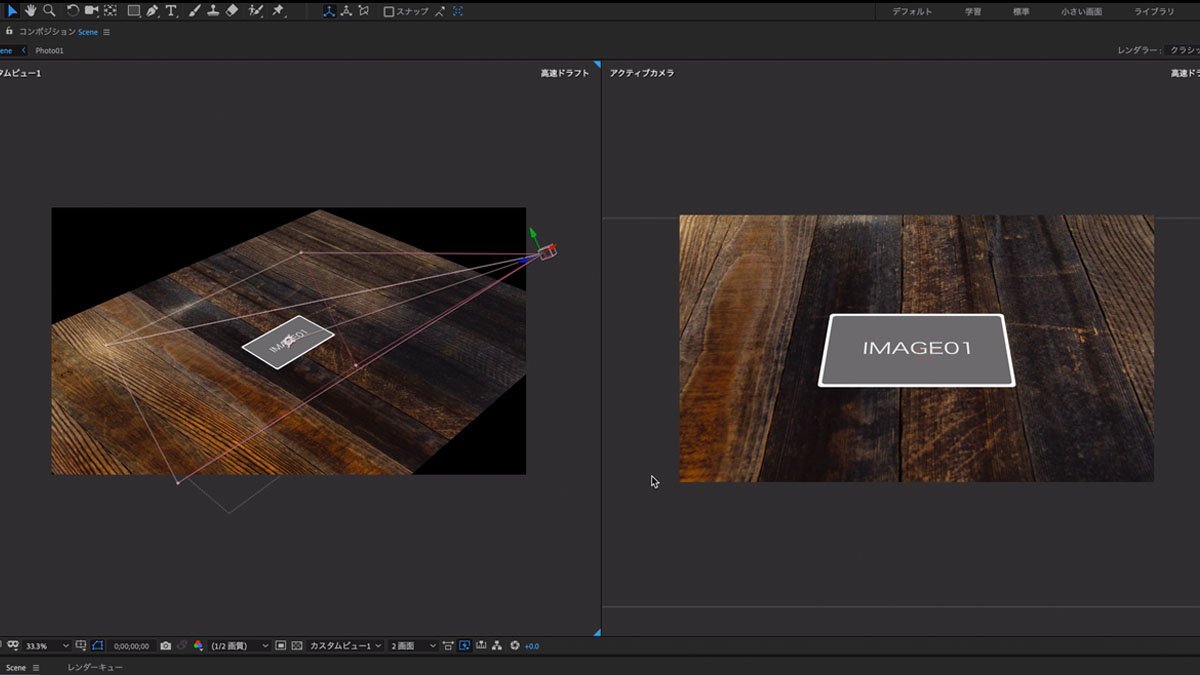Select the Zoom magnifier tool

point(49,11)
